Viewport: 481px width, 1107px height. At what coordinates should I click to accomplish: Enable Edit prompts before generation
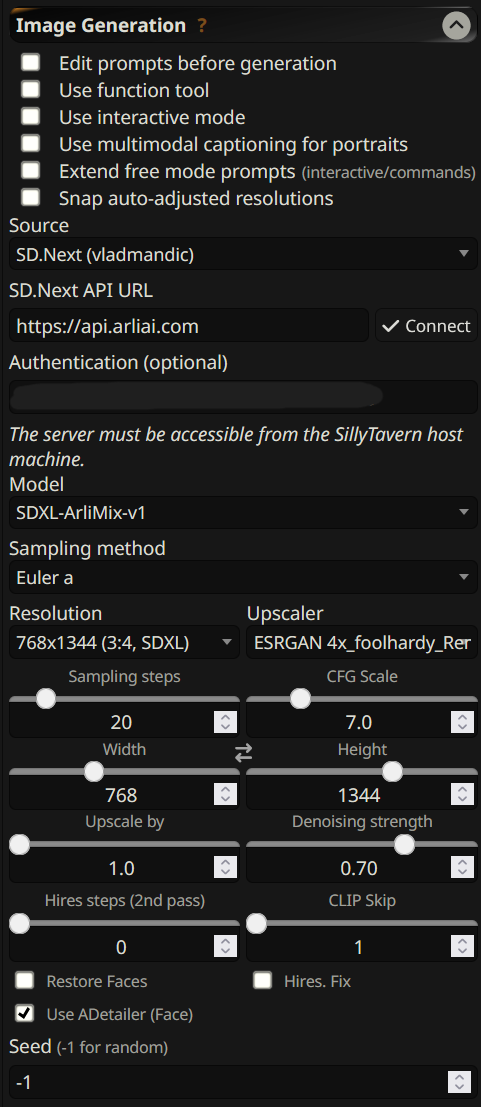pos(30,64)
